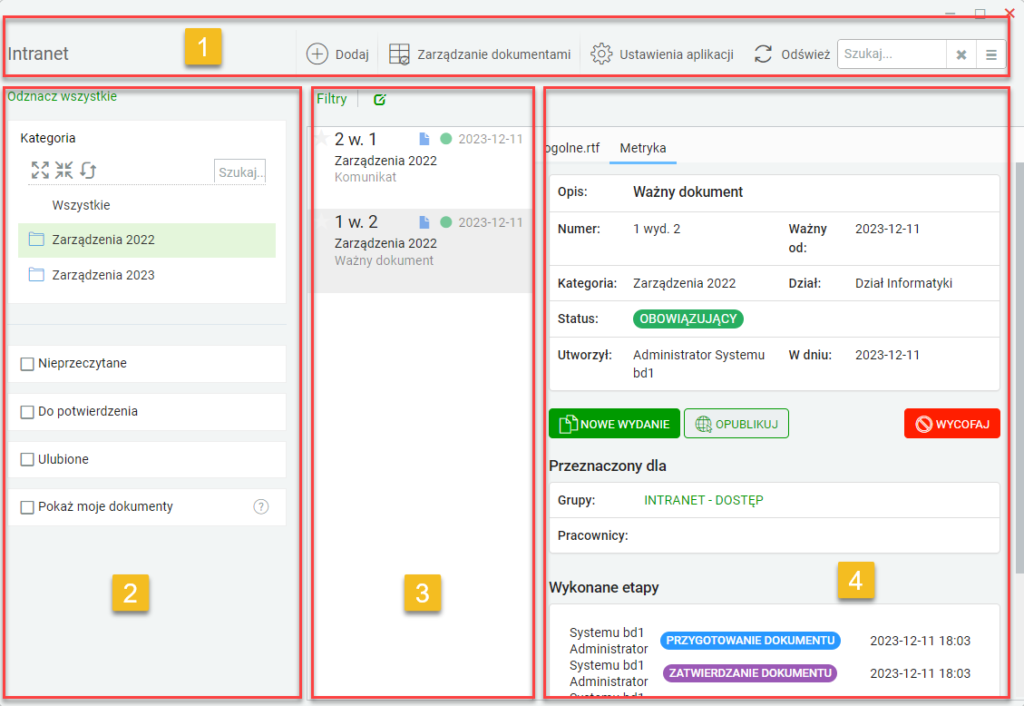Click file icon on 2 w. 1 row
Image resolution: width=1024 pixels, height=706 pixels.
[424, 139]
